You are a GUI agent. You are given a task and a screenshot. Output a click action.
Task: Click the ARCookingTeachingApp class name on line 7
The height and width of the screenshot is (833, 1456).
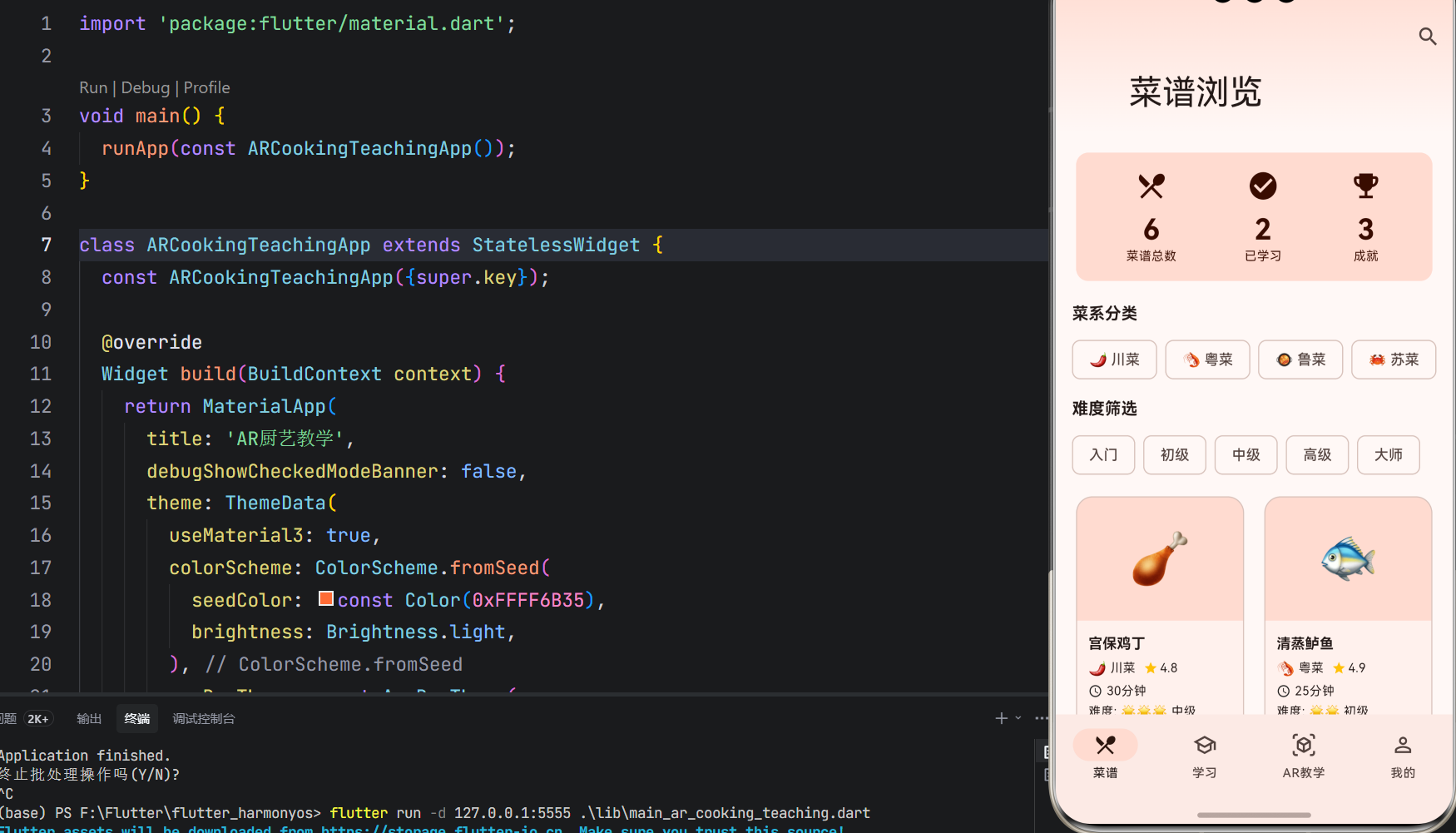pos(259,245)
